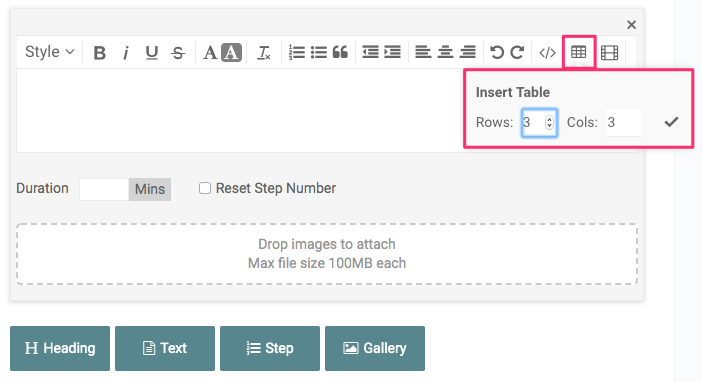Click the Duration input field
This screenshot has height=382, width=702.
104,189
